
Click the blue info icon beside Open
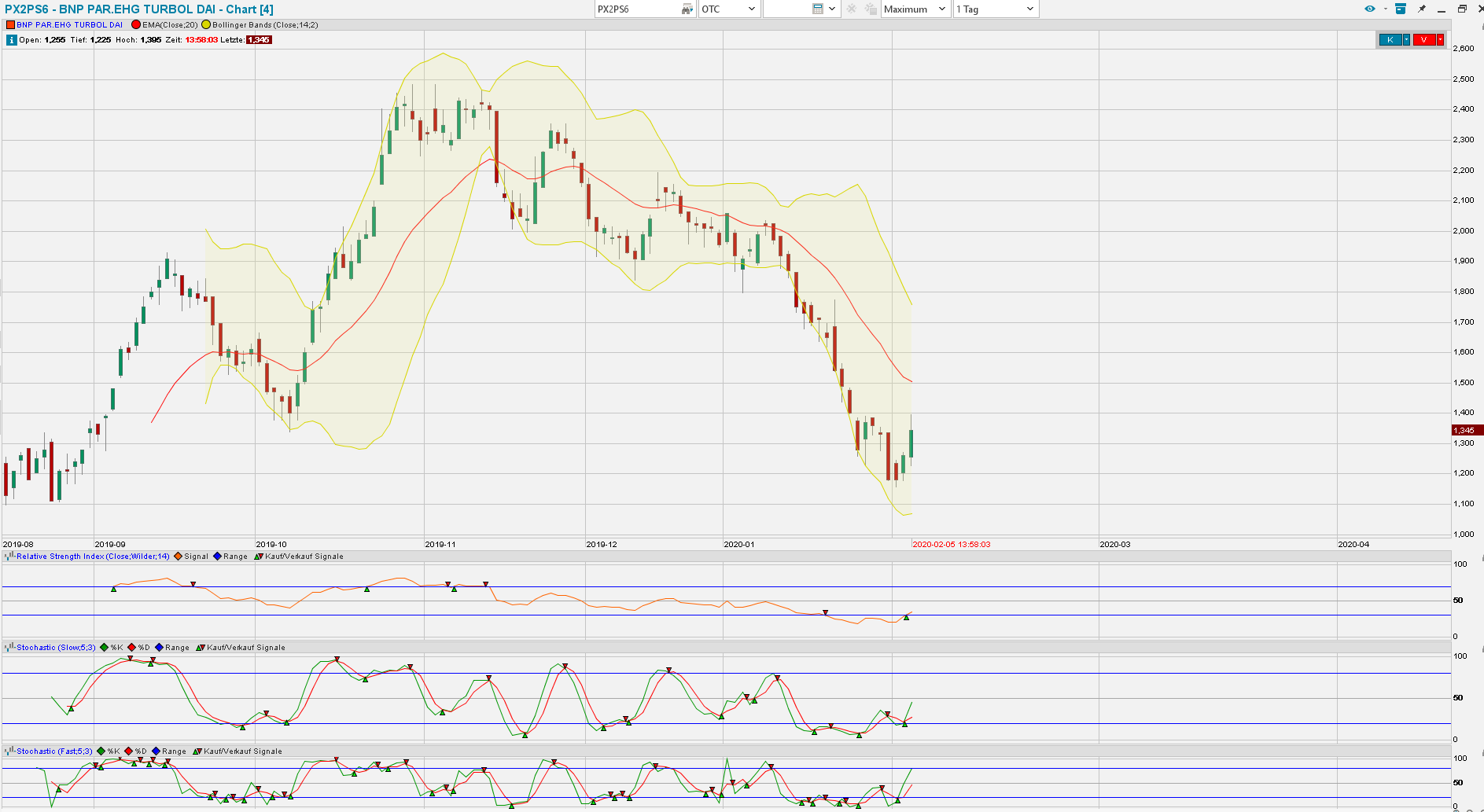click(11, 40)
